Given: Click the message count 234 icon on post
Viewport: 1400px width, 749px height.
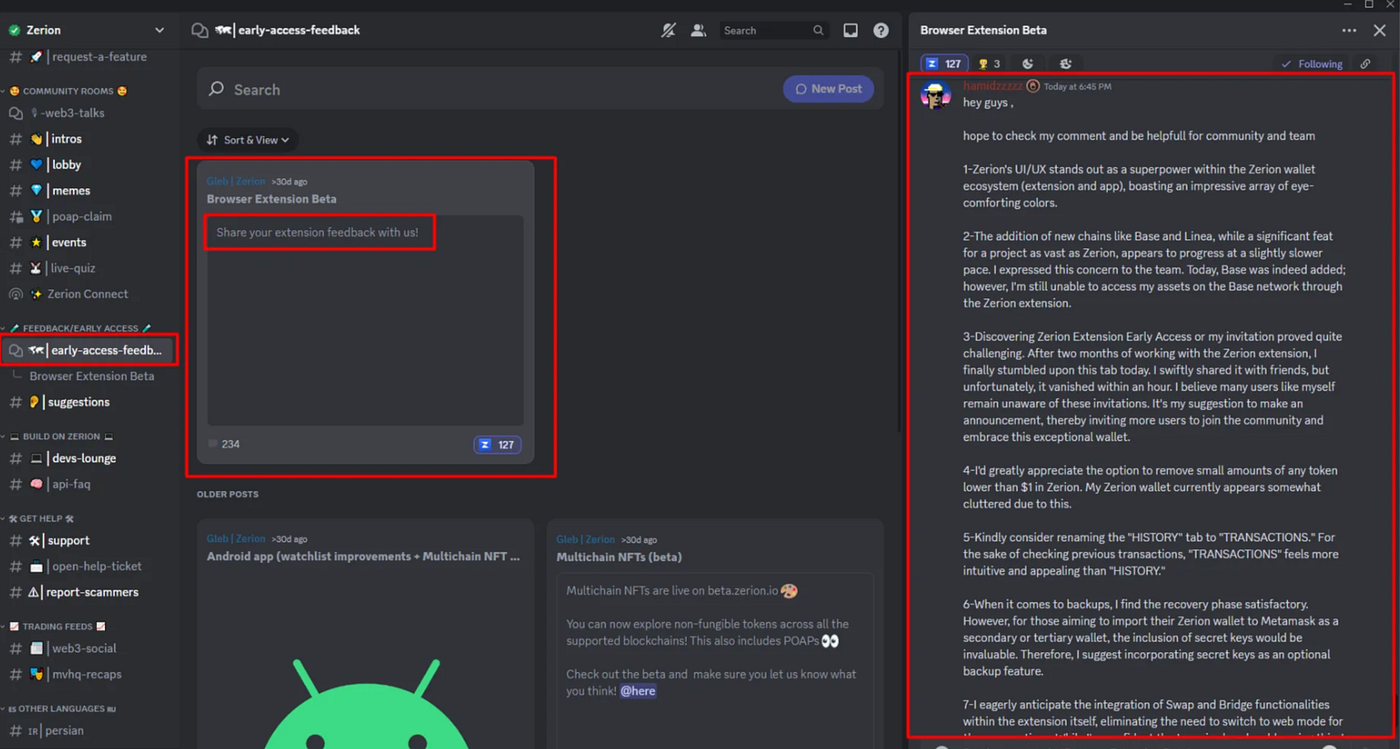Looking at the screenshot, I should coord(213,444).
